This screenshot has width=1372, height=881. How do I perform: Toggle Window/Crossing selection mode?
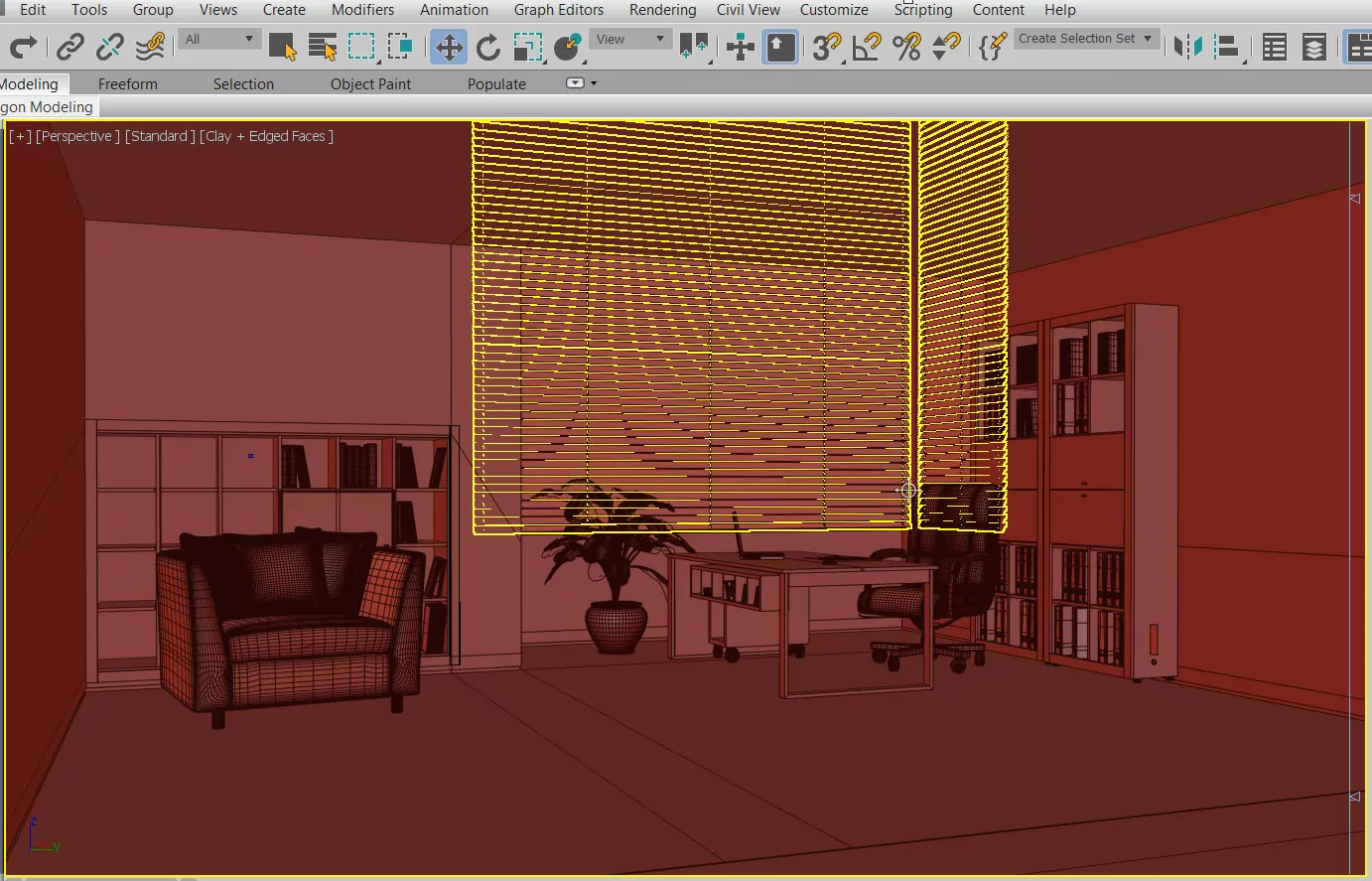click(x=400, y=47)
